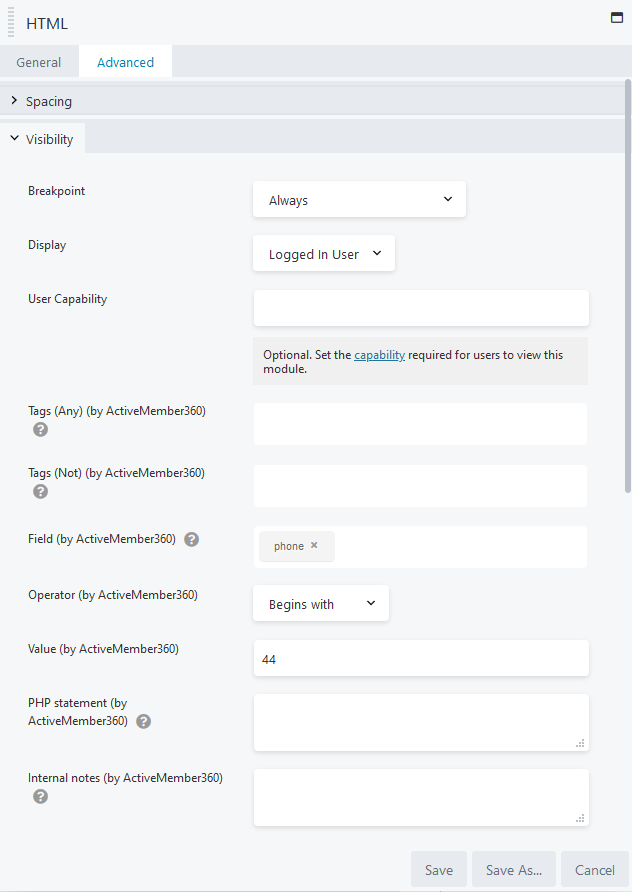This screenshot has width=632, height=892.
Task: Click the PHP statement textarea resize grip
Action: 581,746
